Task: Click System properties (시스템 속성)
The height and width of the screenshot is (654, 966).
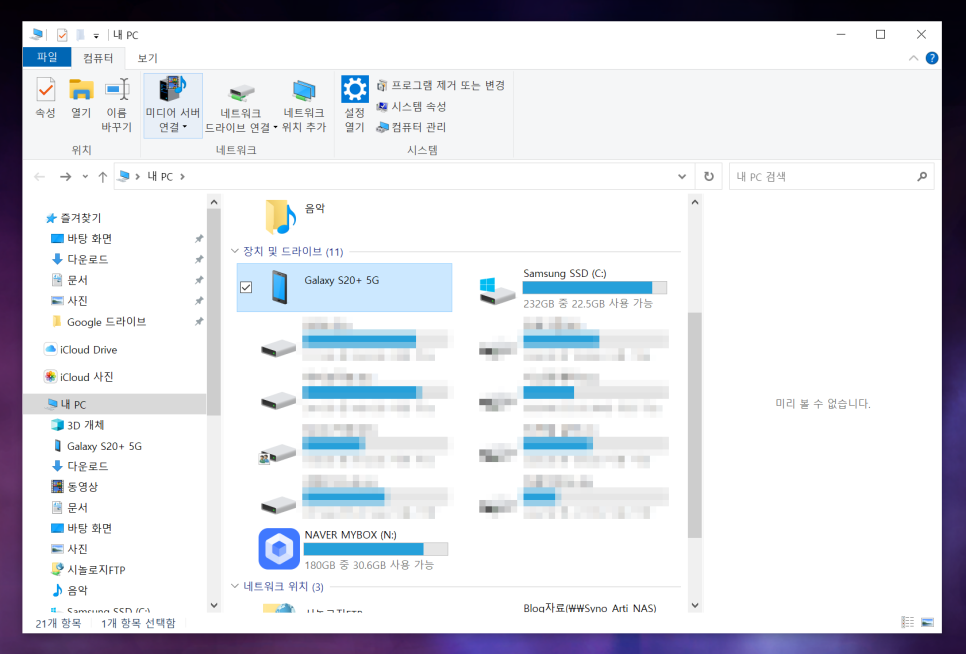Action: [x=411, y=106]
